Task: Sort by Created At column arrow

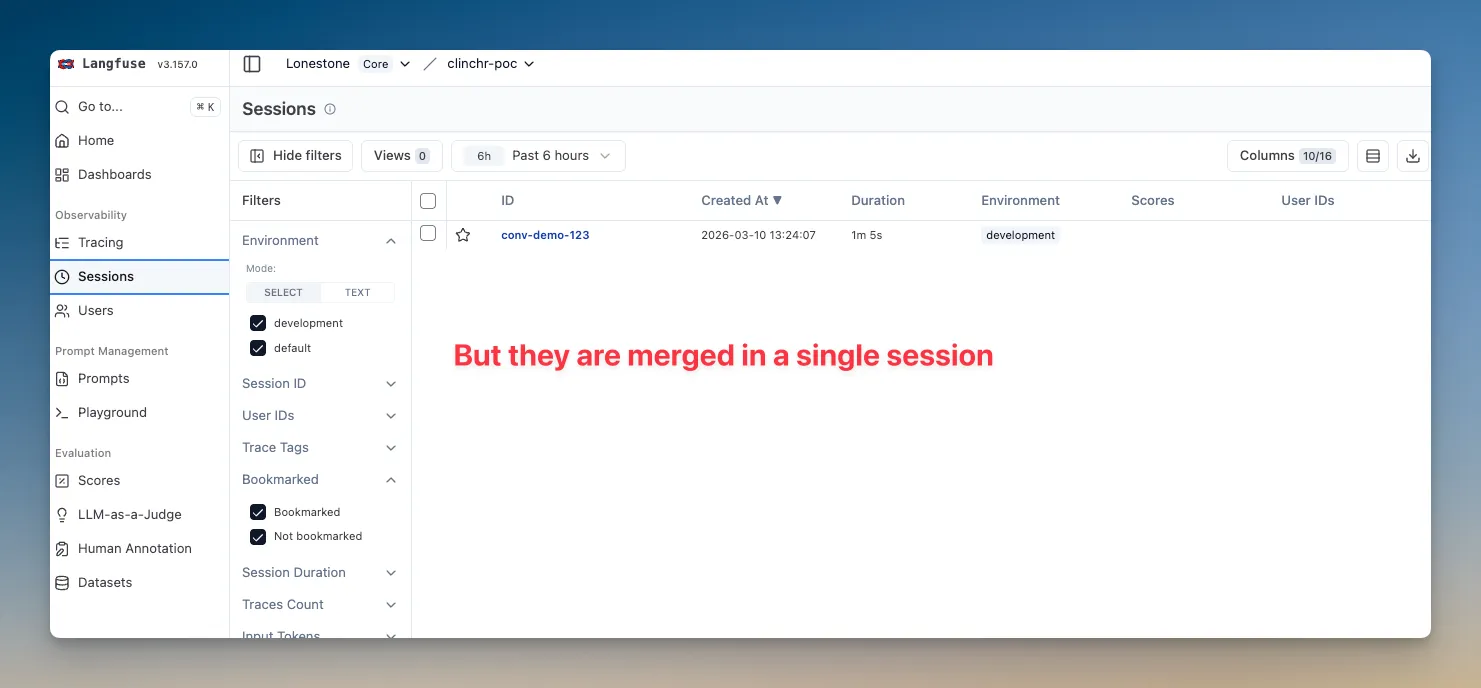Action: [x=777, y=201]
